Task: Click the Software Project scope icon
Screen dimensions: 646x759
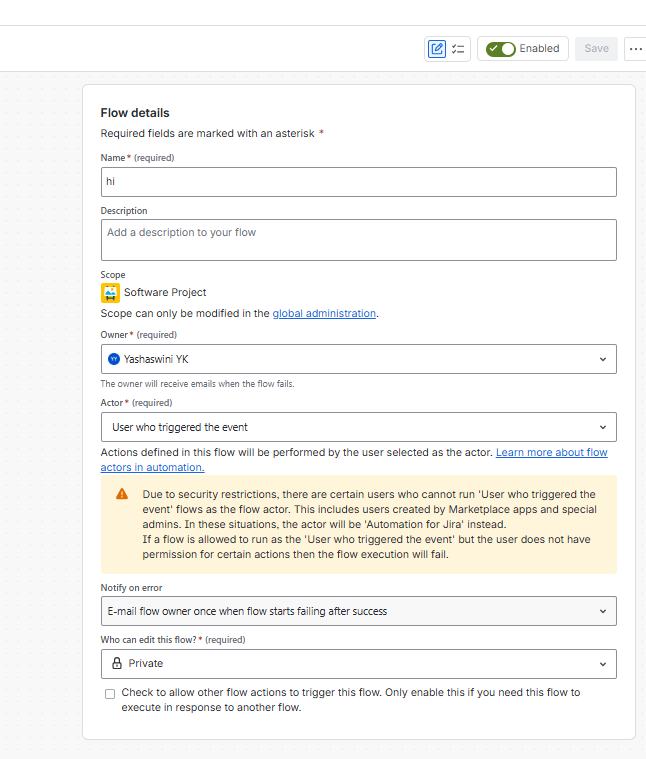Action: coord(110,293)
